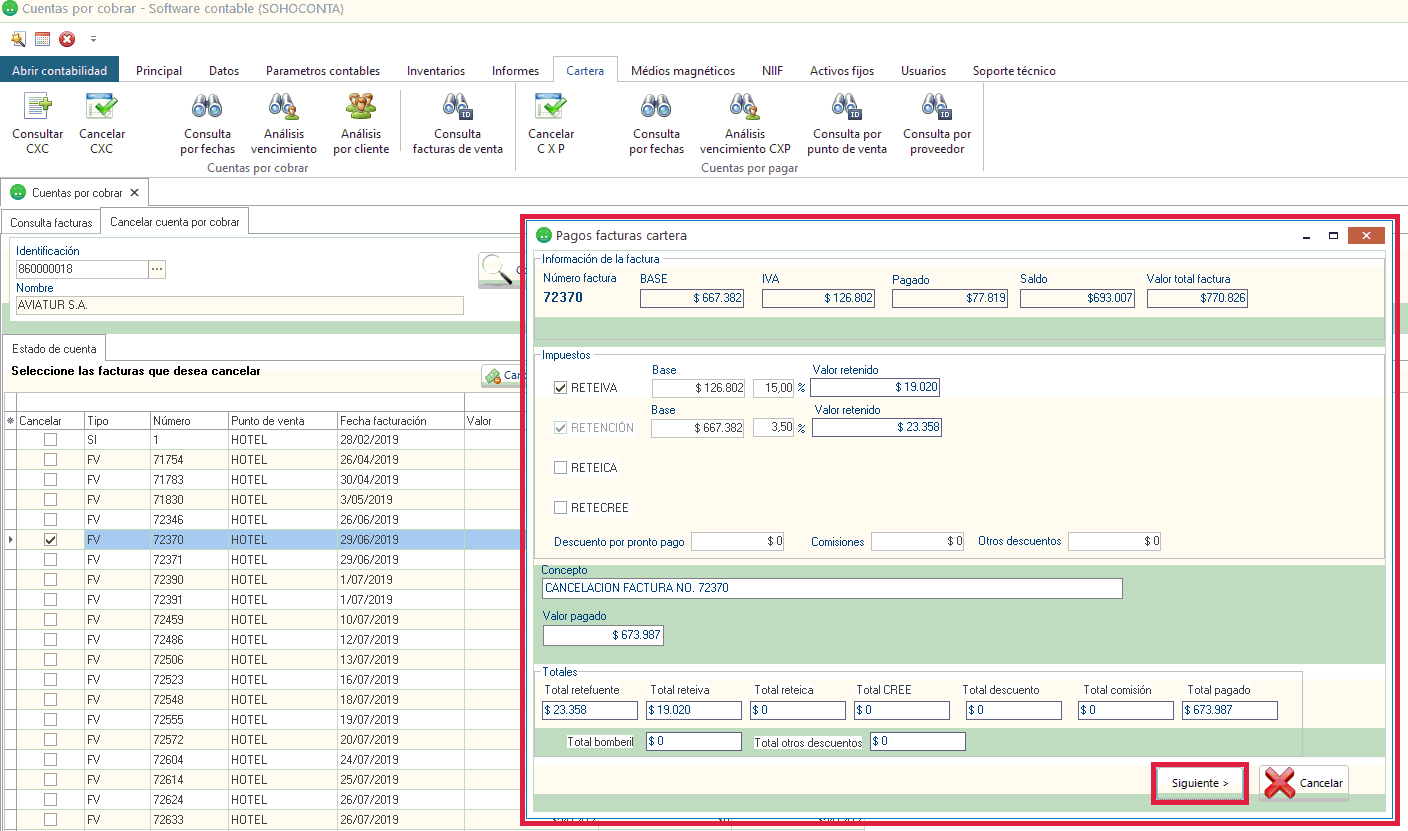Open identification lookup ellipsis button

coord(157,269)
